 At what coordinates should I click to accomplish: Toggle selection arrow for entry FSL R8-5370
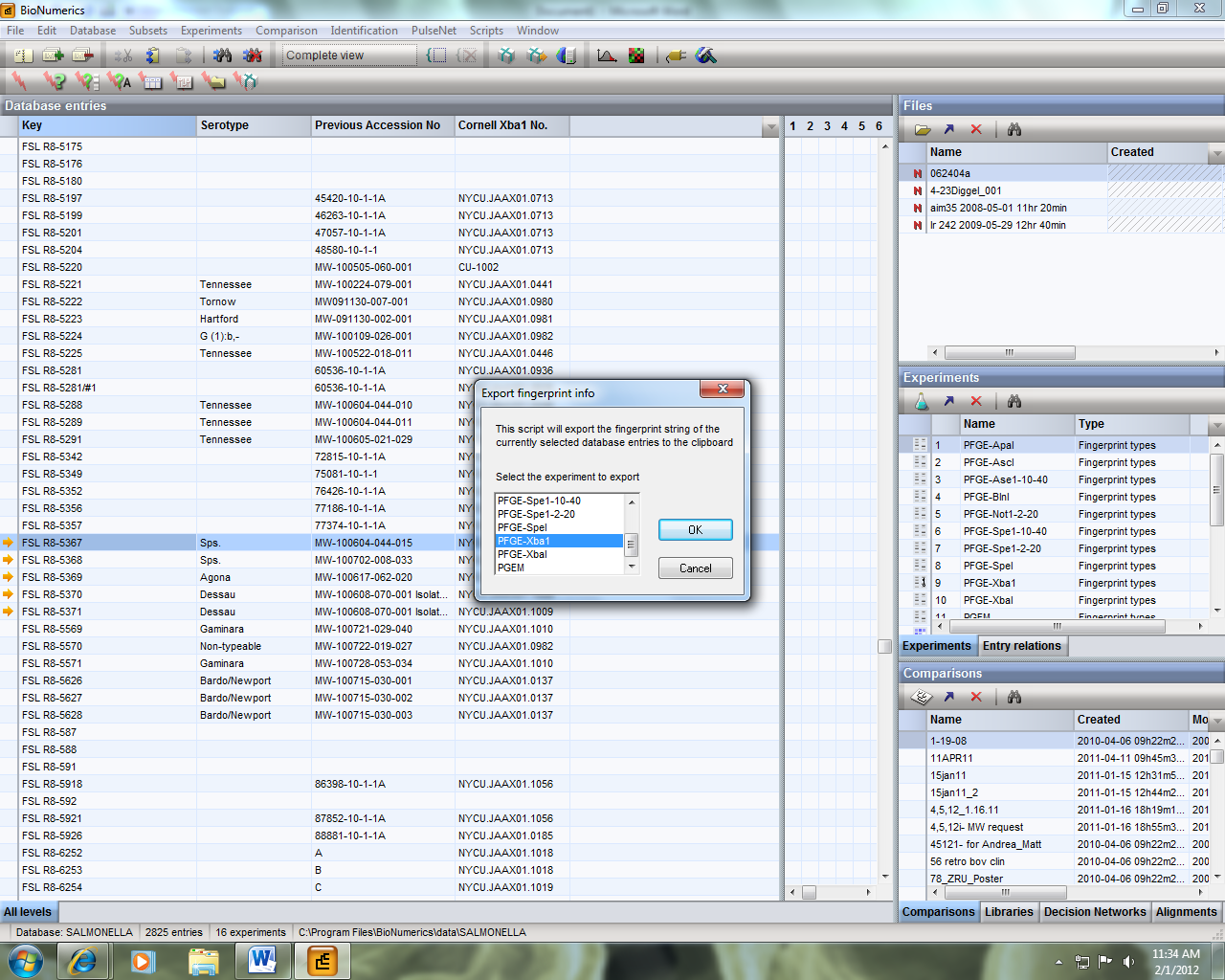coord(9,594)
